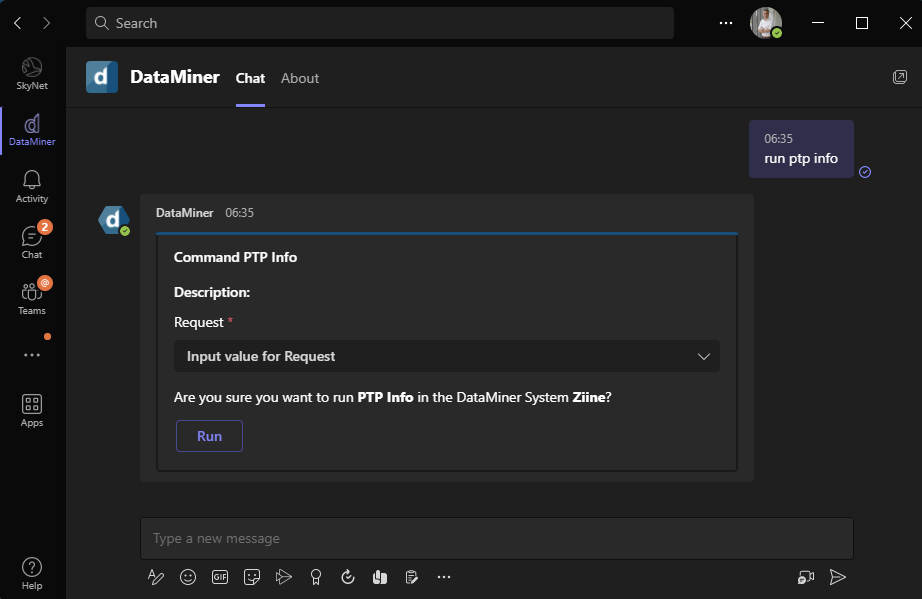Close the Teams window
922x599 pixels.
click(x=906, y=23)
